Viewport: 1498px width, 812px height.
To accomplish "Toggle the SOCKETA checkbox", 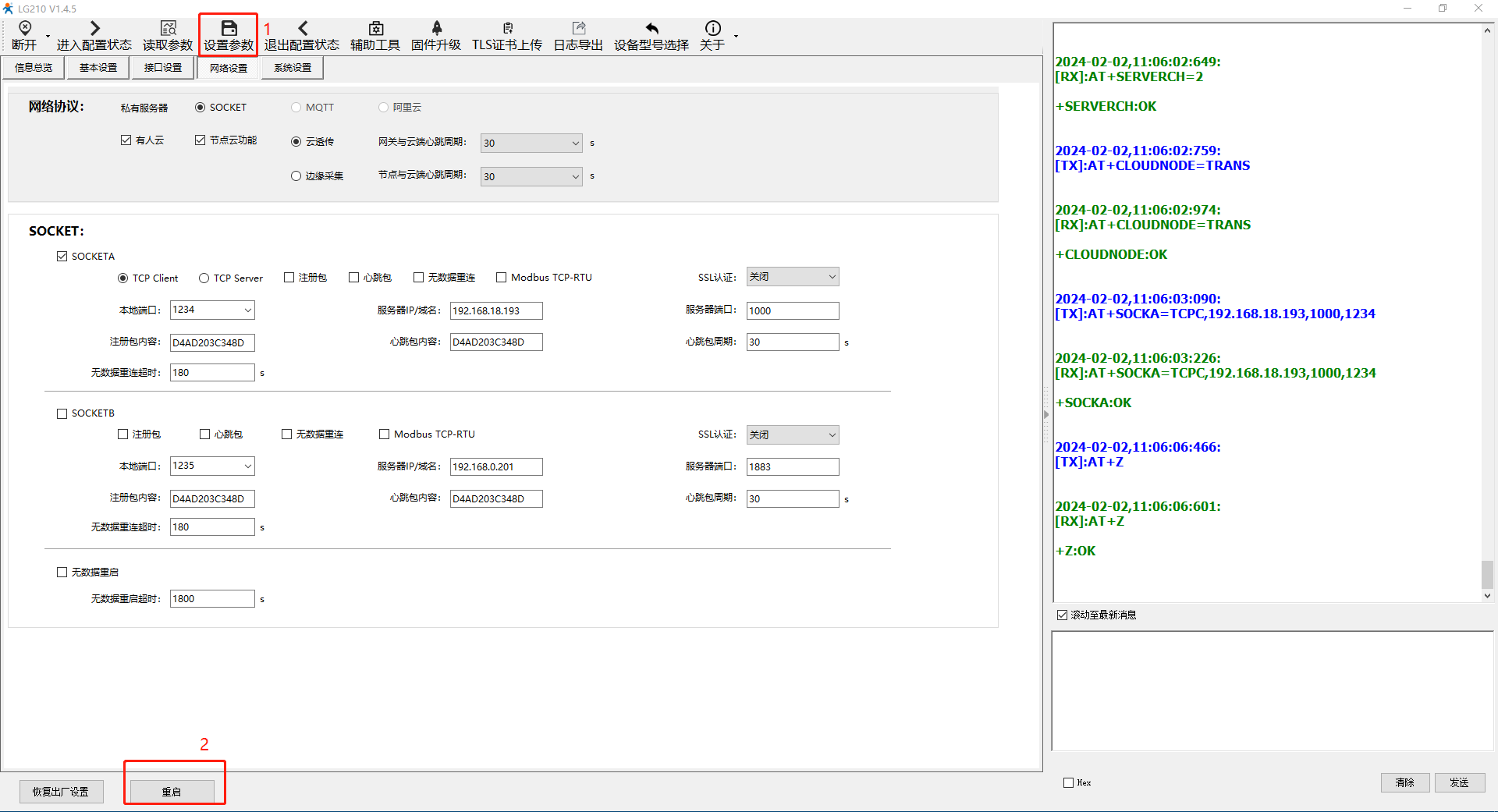I will coord(62,257).
